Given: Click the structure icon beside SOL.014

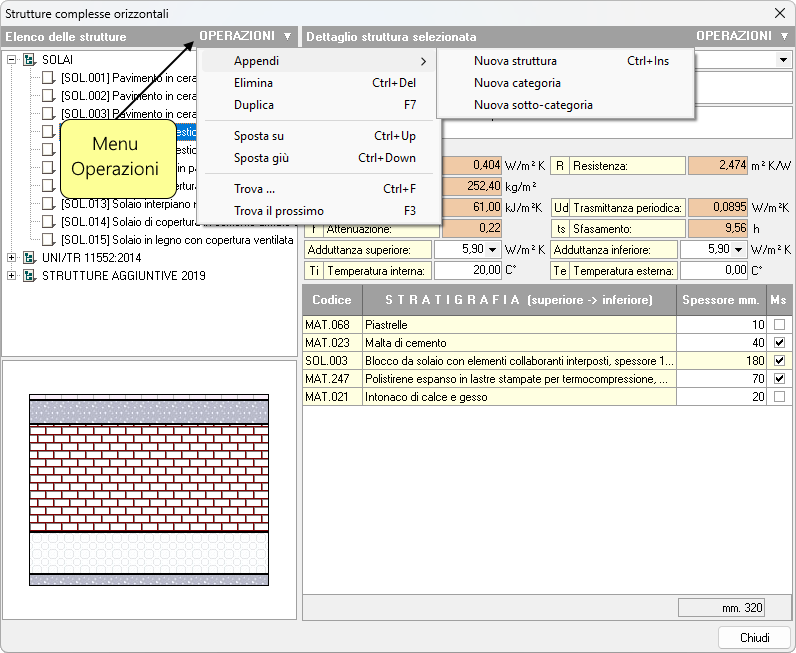Looking at the screenshot, I should click(48, 221).
